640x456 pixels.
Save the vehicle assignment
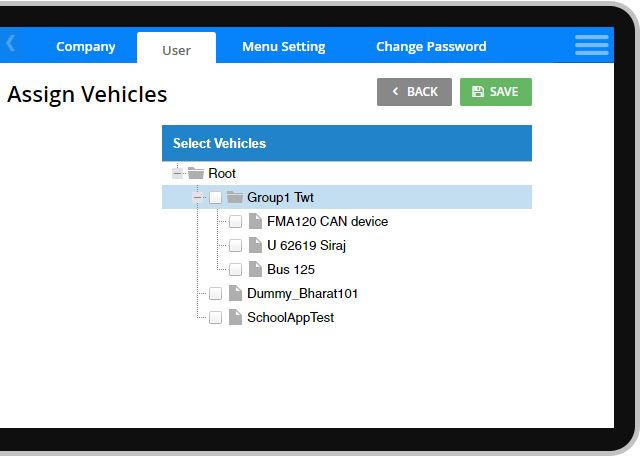(x=495, y=92)
